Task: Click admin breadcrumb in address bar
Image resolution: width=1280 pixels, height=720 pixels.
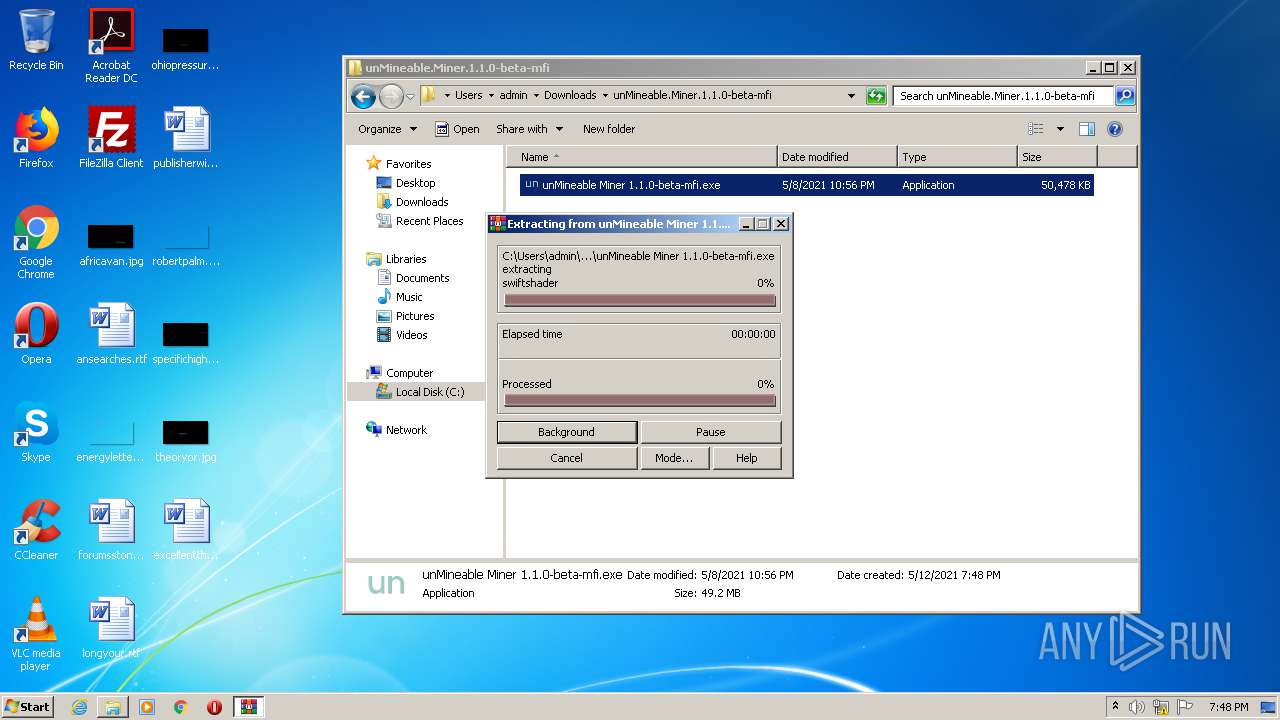Action: pyautogui.click(x=513, y=96)
